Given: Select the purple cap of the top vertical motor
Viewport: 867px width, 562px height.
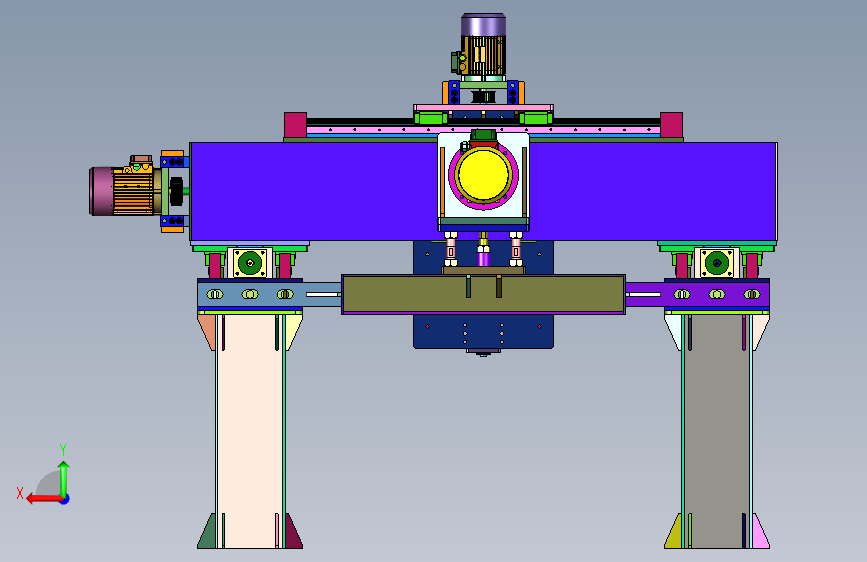Looking at the screenshot, I should (483, 25).
